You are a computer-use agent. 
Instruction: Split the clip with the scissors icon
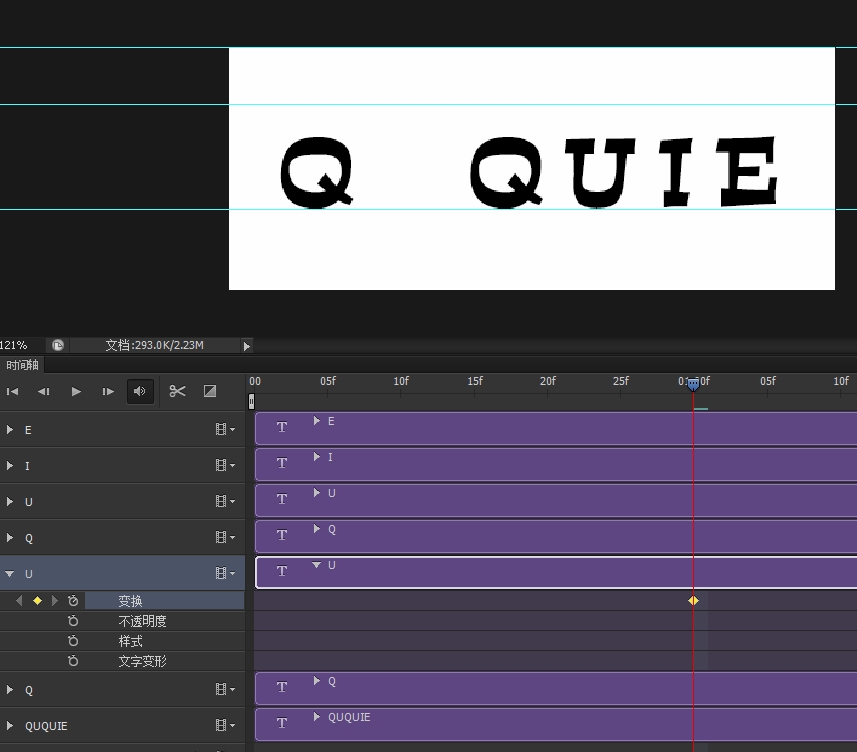coord(177,391)
